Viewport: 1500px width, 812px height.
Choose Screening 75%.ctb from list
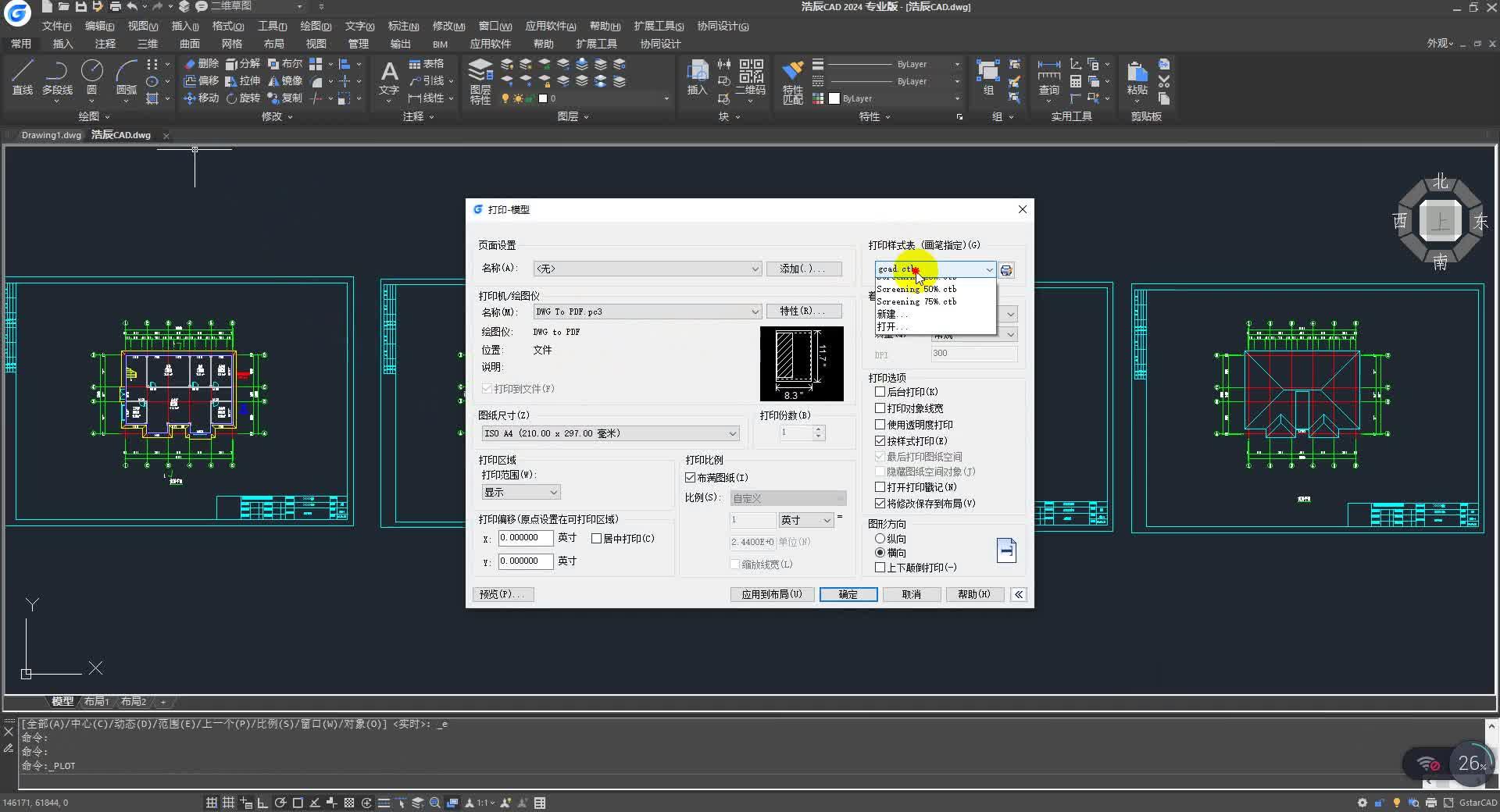pos(916,301)
